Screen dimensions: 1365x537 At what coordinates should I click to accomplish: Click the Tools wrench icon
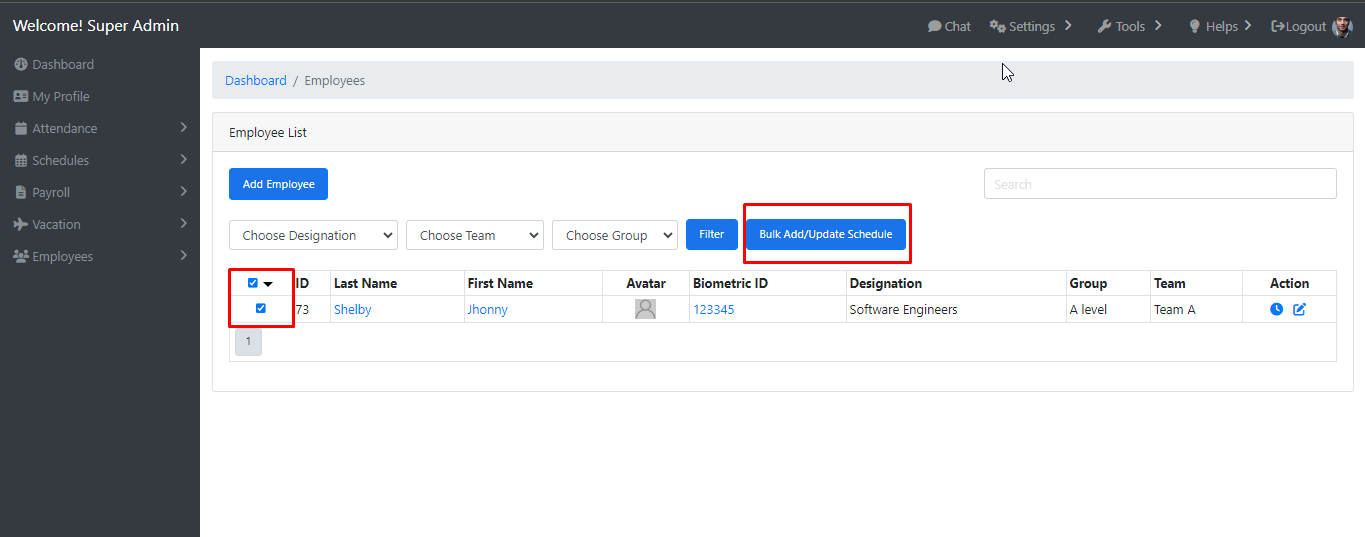1104,26
